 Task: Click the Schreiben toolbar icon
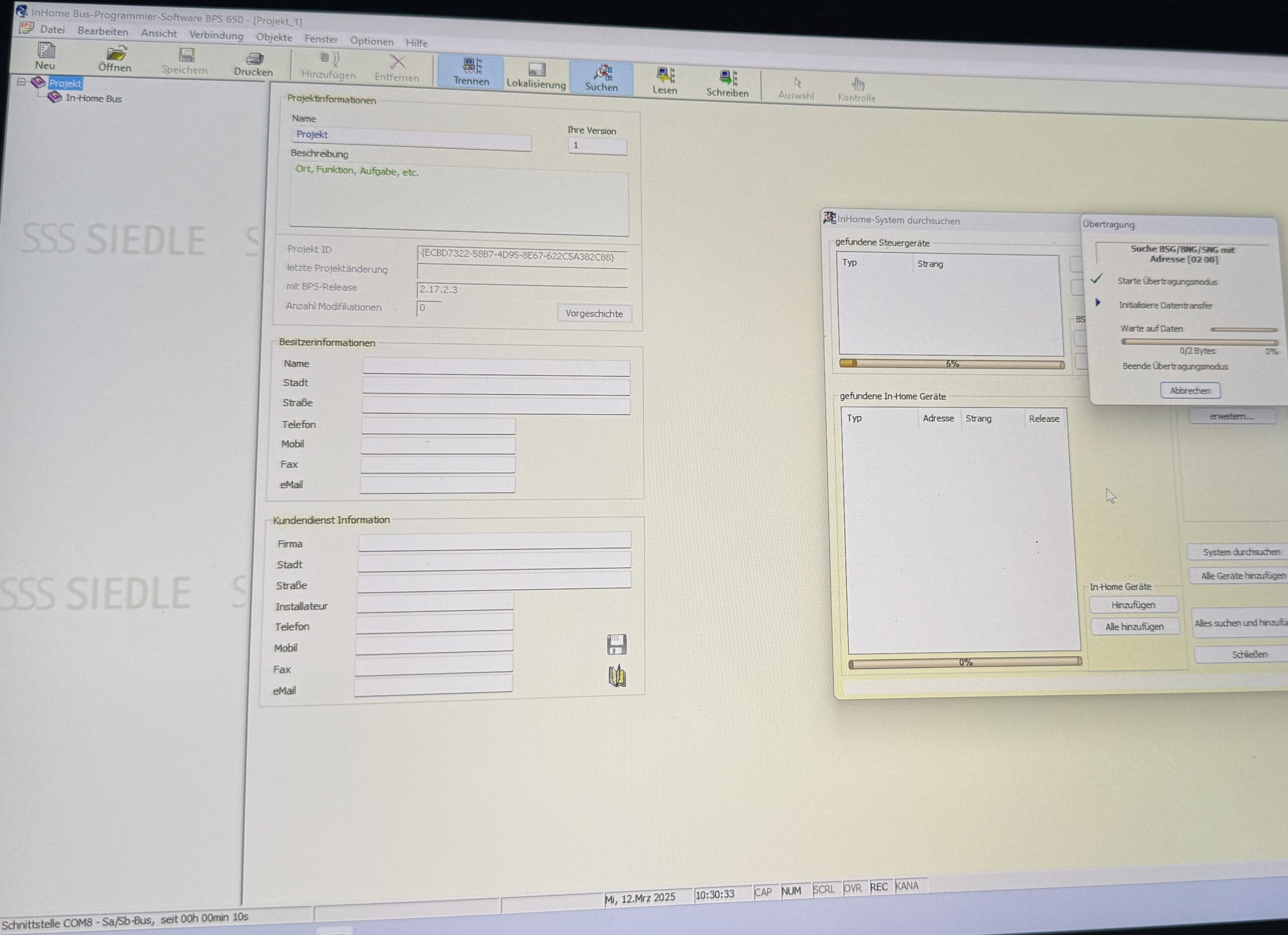(x=728, y=77)
